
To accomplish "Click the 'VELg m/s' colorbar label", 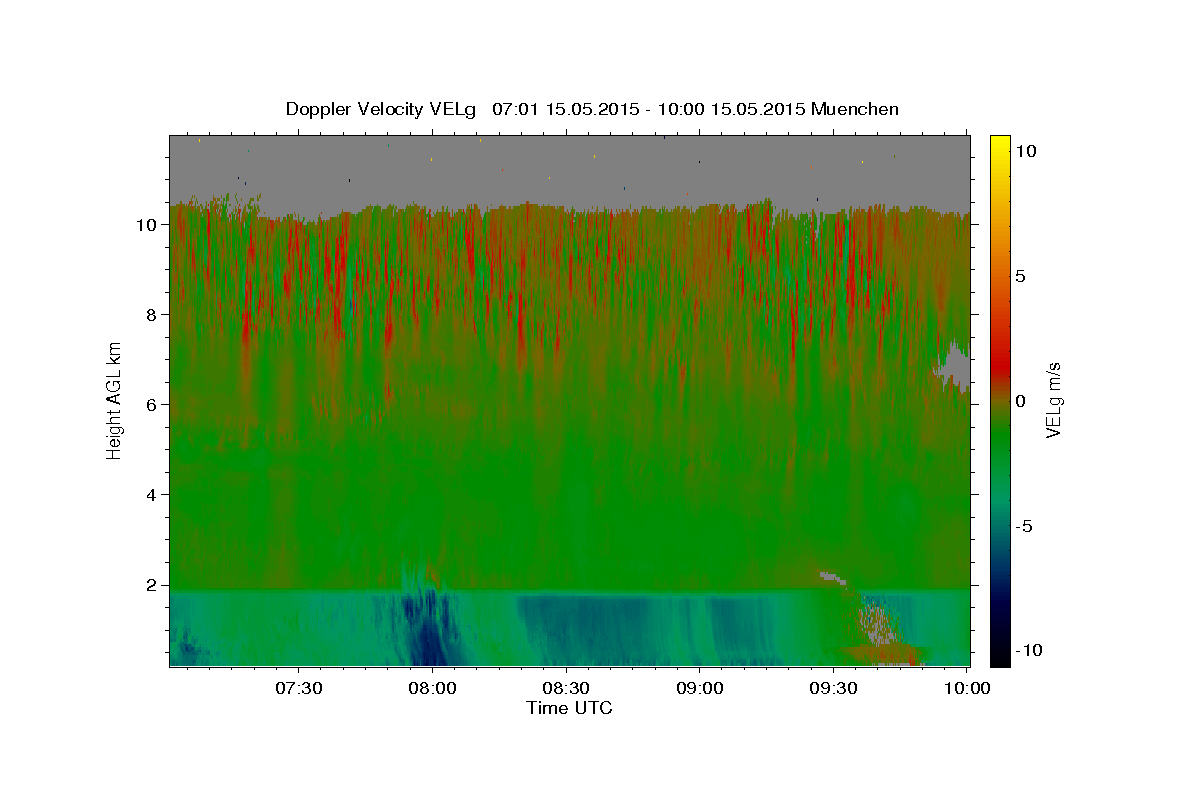I will [x=1053, y=399].
